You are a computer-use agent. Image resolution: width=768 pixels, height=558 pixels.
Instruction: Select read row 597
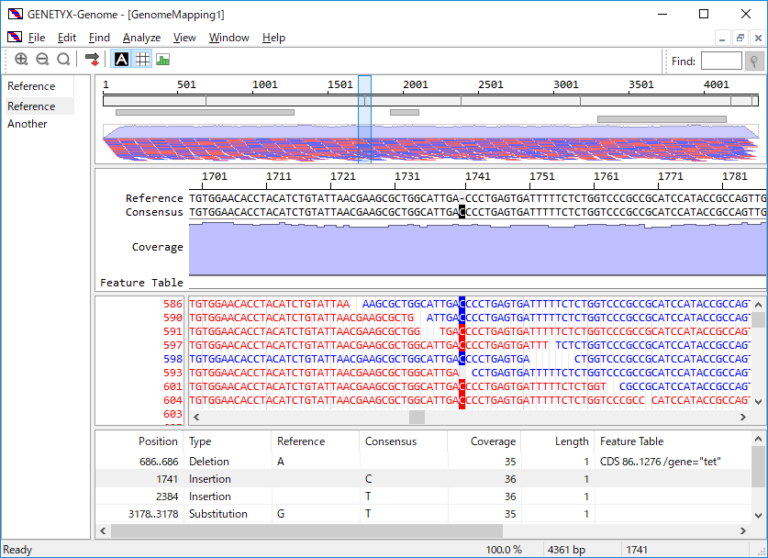[173, 345]
